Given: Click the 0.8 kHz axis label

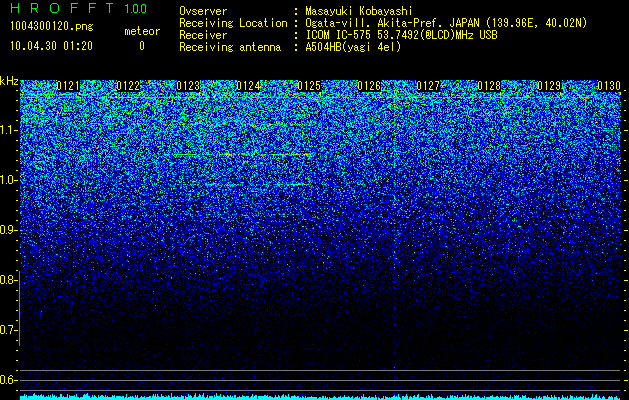Looking at the screenshot, I should click(8, 280).
